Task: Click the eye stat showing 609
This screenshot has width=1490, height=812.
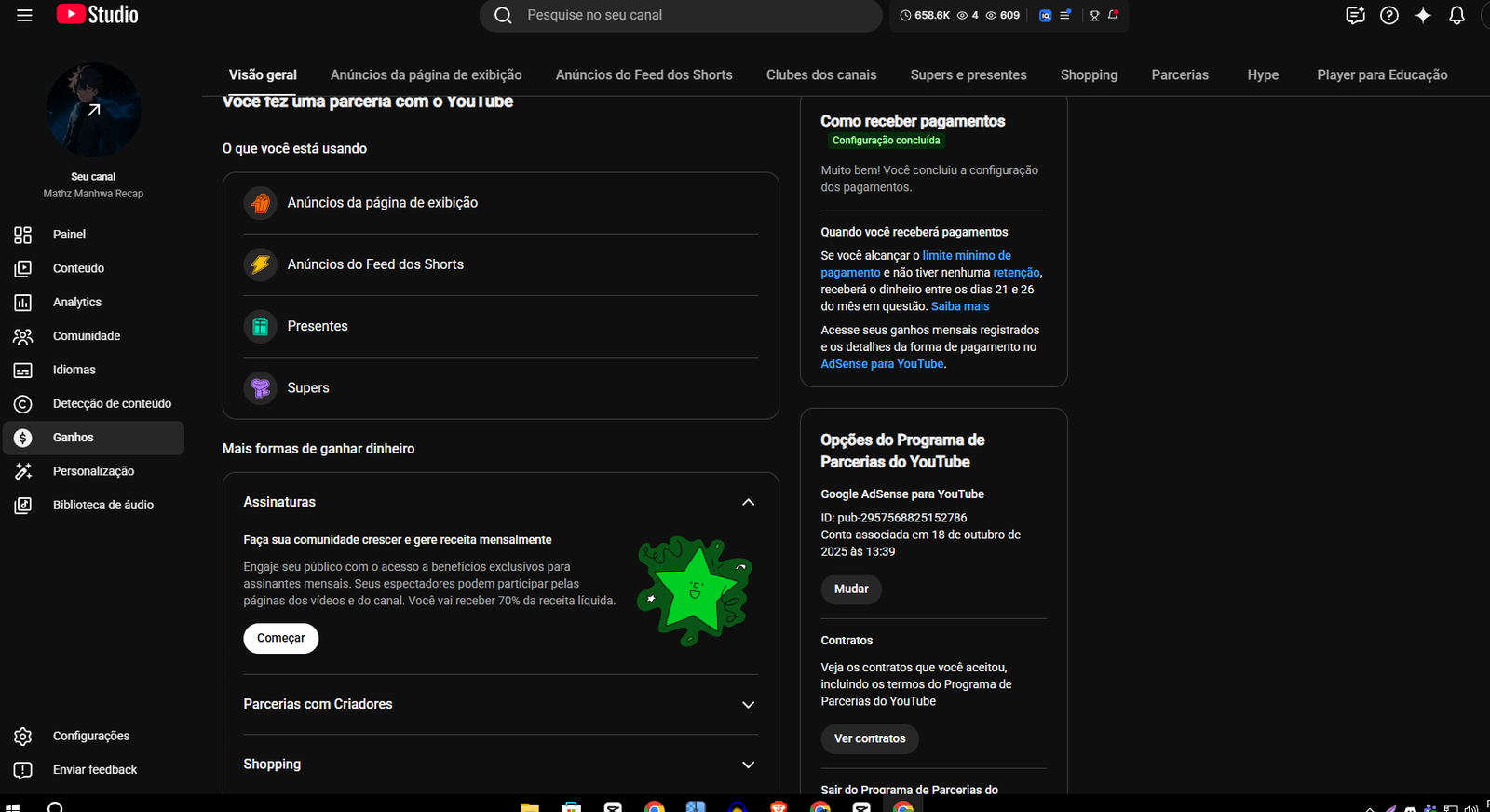Action: click(1003, 15)
